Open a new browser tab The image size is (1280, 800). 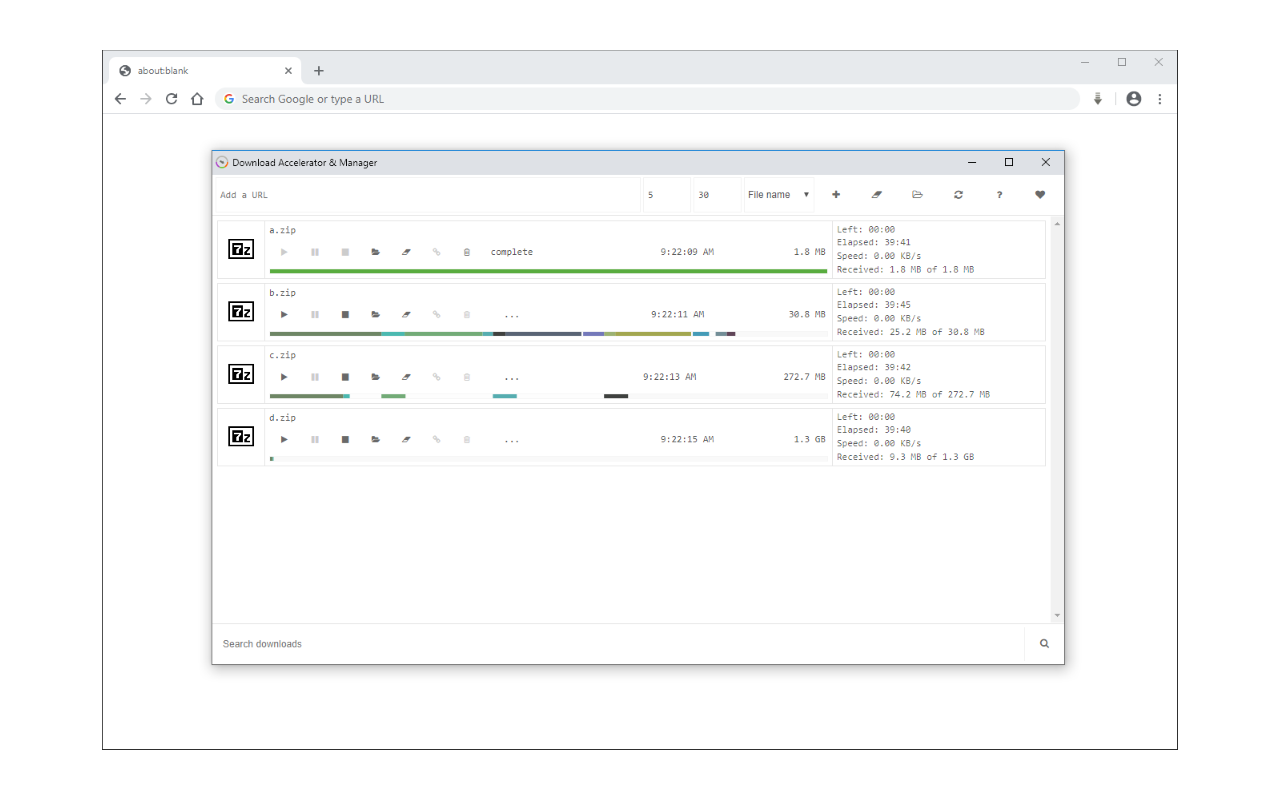coord(319,71)
